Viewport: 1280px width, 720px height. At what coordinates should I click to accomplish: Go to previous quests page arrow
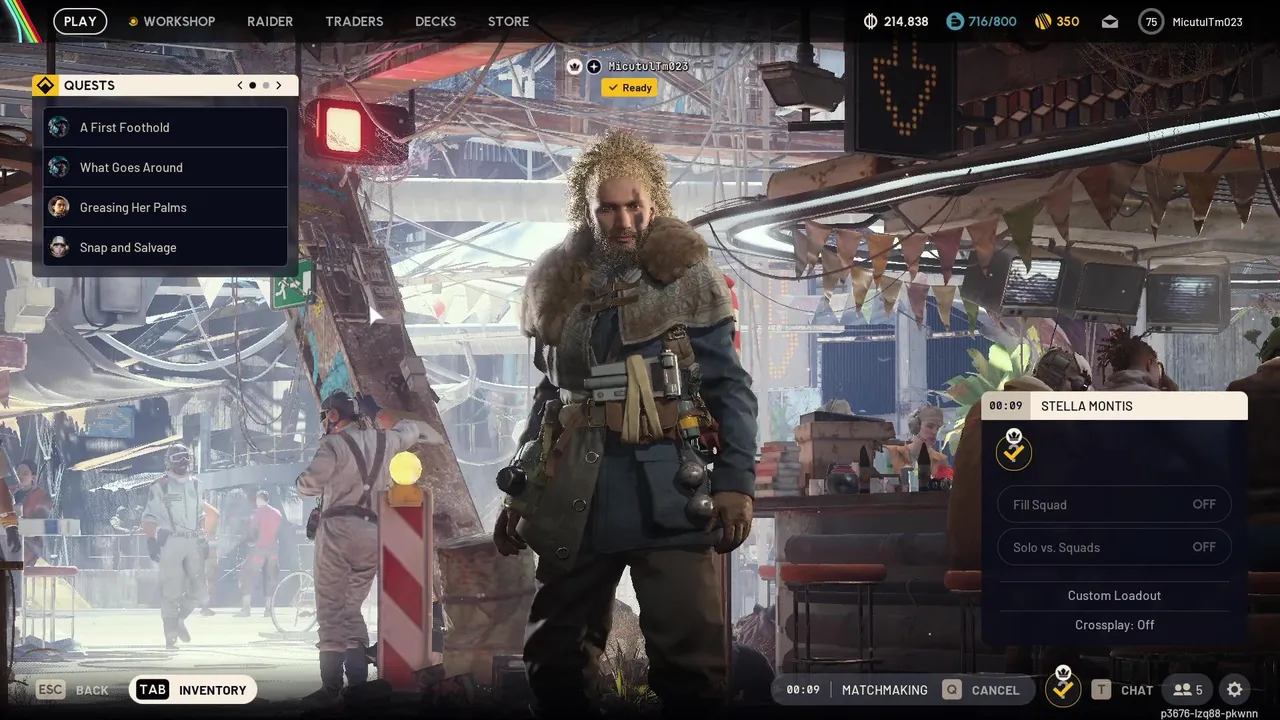tap(239, 86)
